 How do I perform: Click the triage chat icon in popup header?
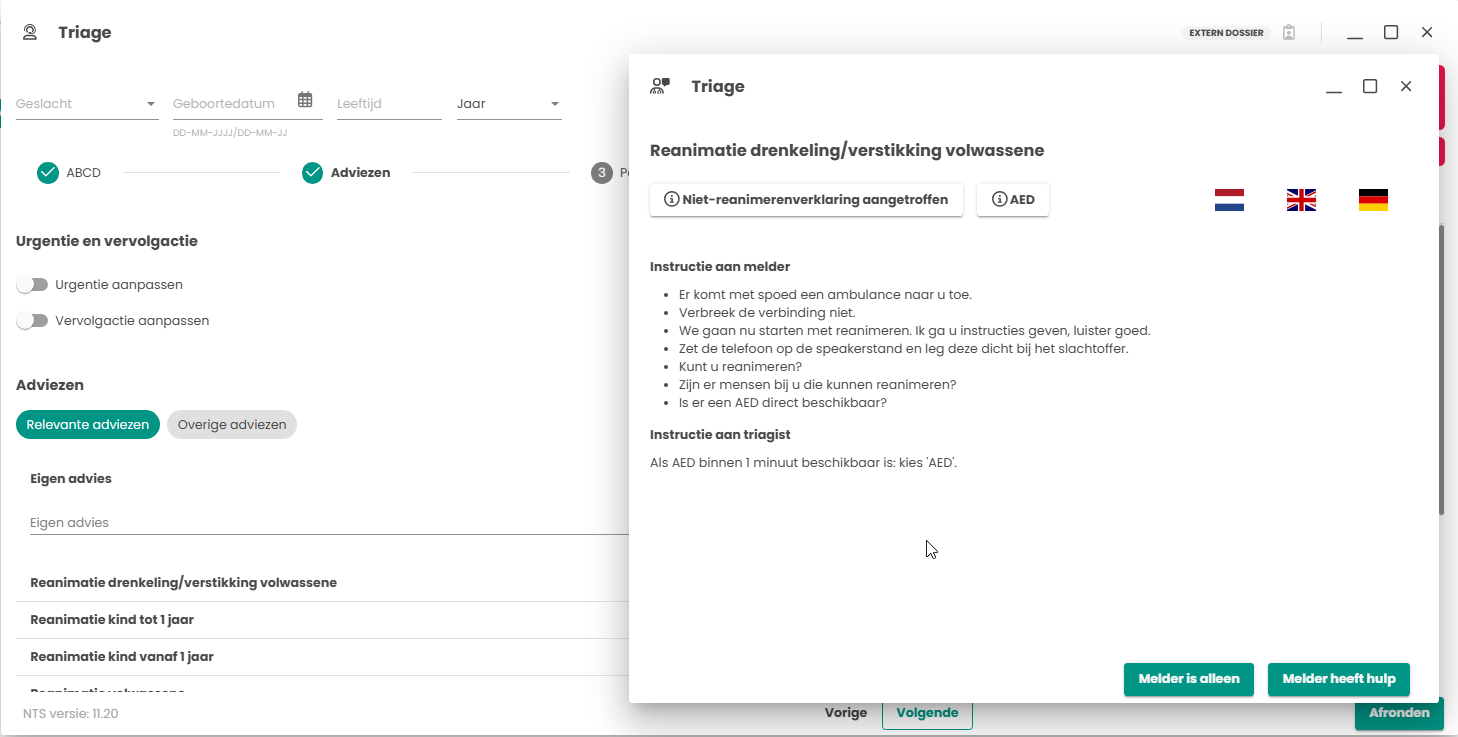pos(659,86)
